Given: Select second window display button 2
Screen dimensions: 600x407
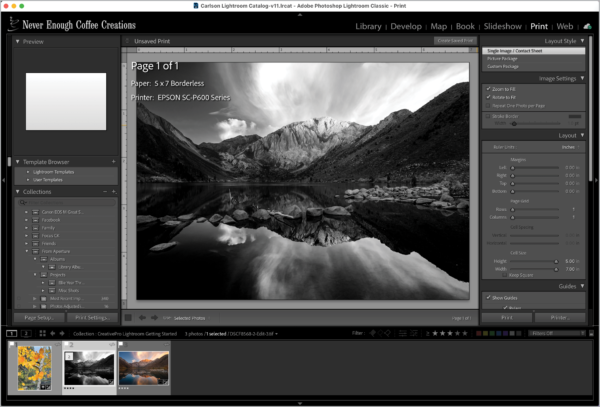Looking at the screenshot, I should pos(26,334).
